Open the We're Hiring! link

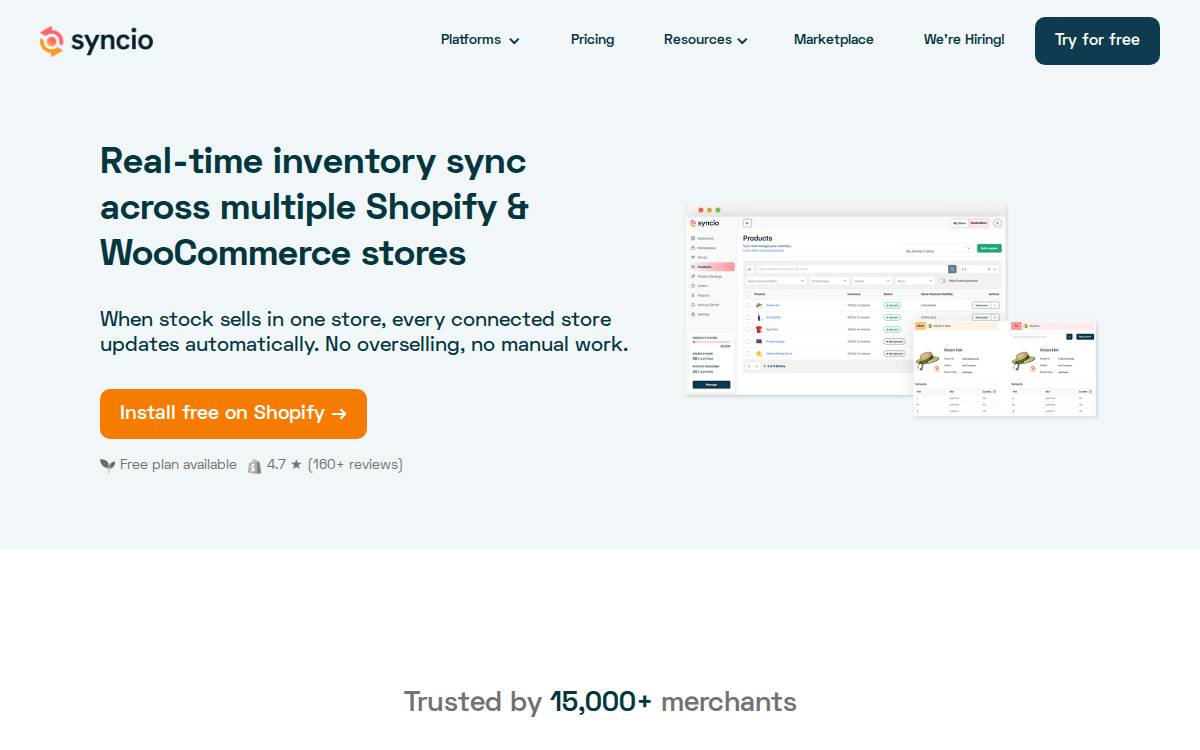pos(964,40)
